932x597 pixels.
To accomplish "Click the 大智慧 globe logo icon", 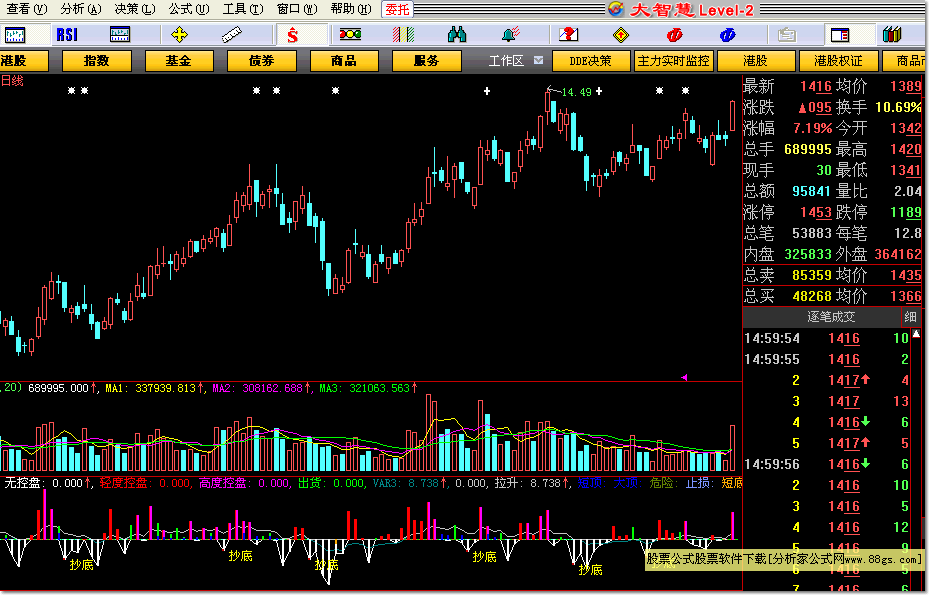I will (616, 9).
